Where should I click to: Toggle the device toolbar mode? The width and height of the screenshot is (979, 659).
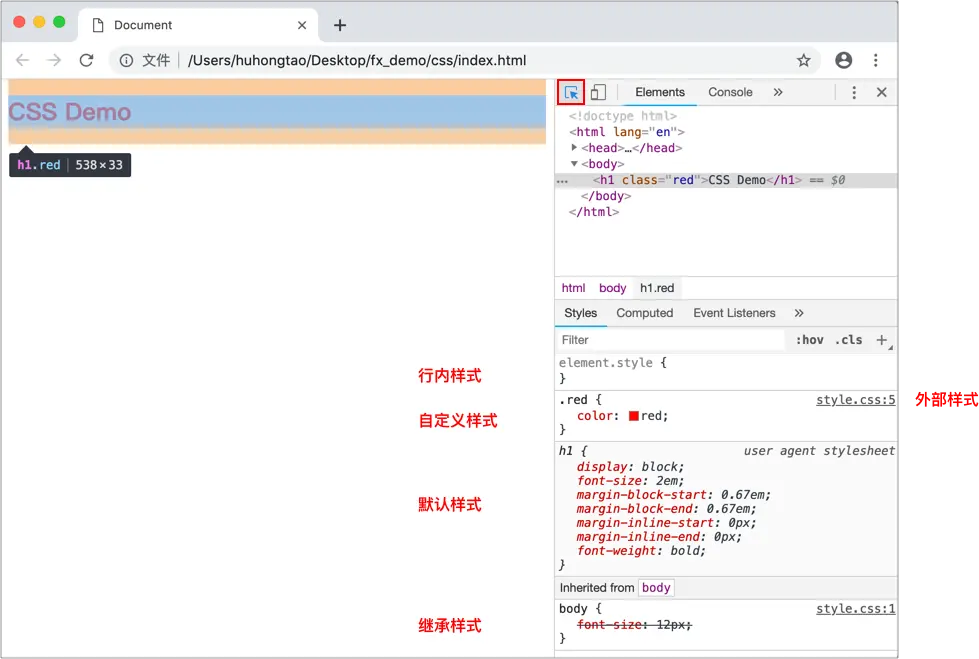click(597, 91)
